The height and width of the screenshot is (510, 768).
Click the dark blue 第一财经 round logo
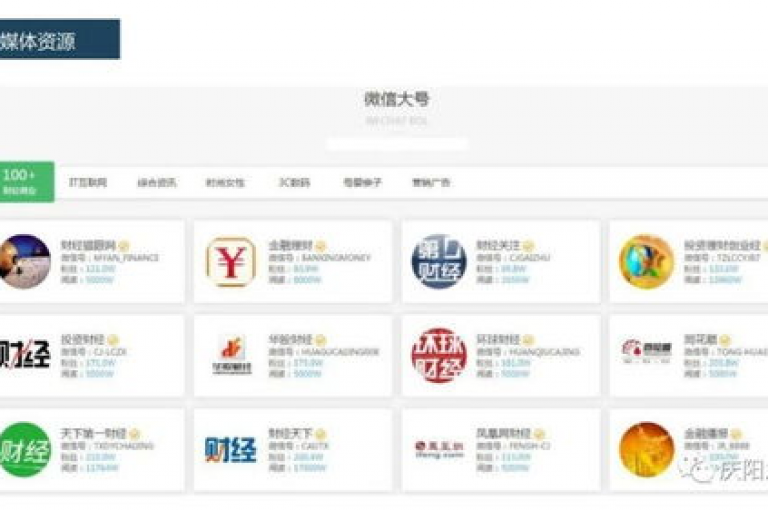click(x=439, y=262)
